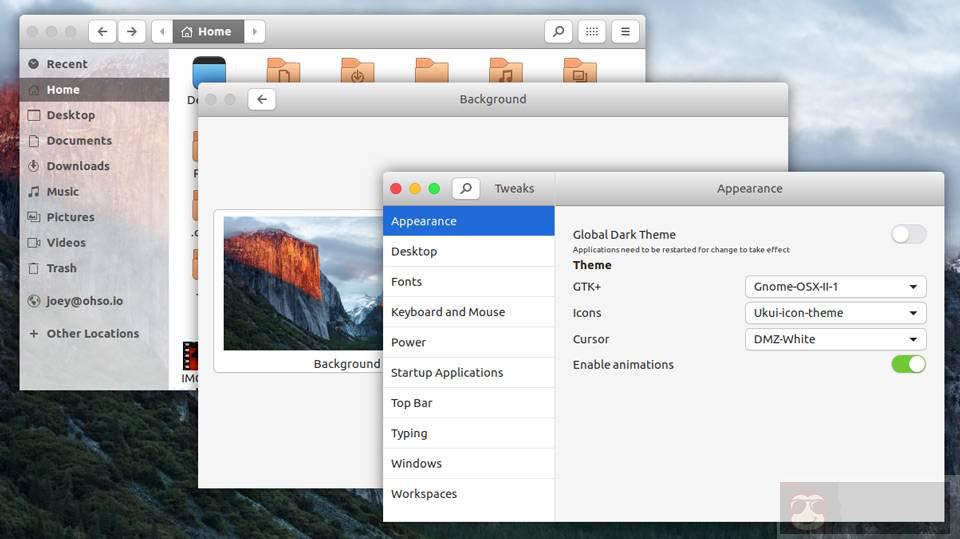Open the Downloads folder icon in Files
The image size is (960, 539).
[x=358, y=70]
